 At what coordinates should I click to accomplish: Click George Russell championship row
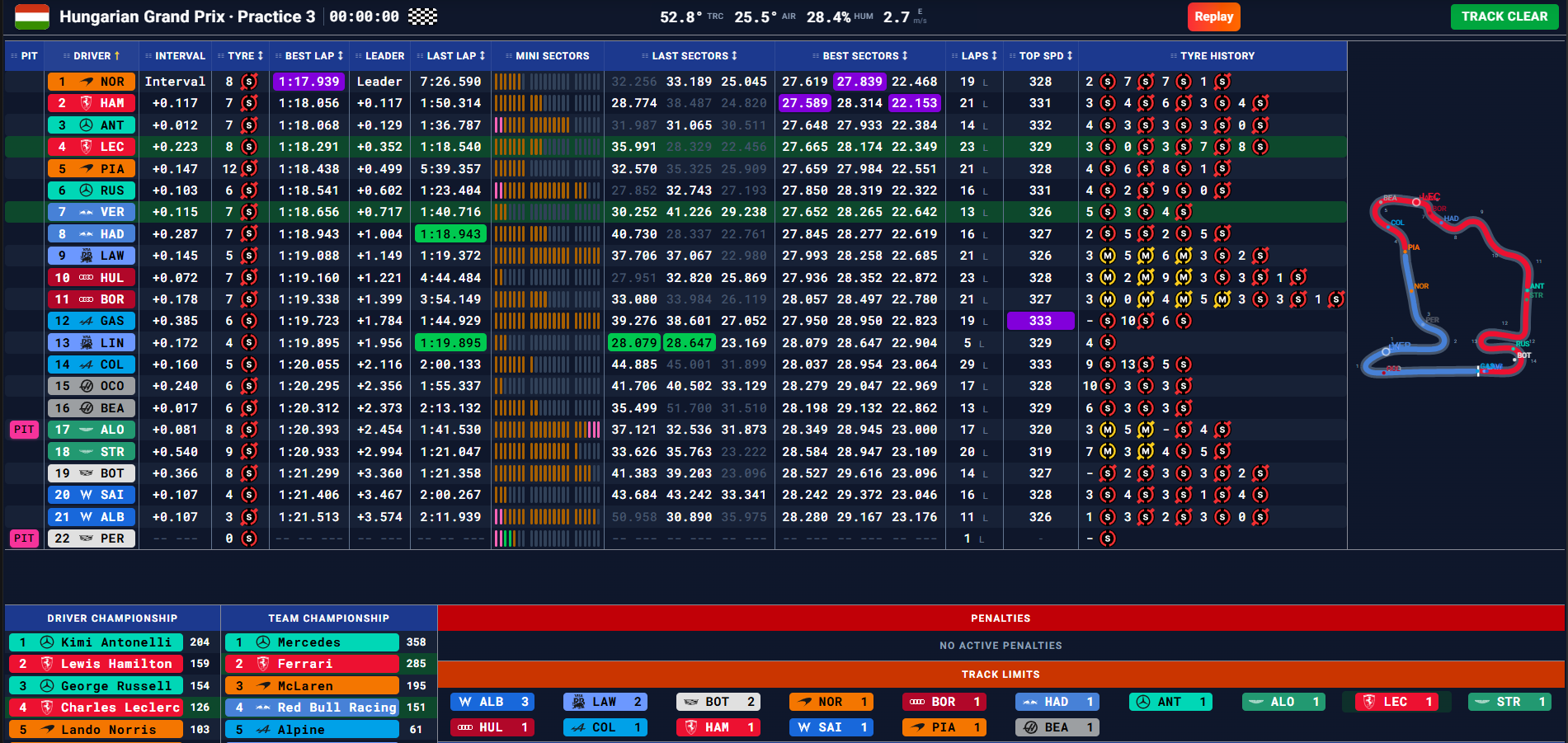tap(111, 686)
